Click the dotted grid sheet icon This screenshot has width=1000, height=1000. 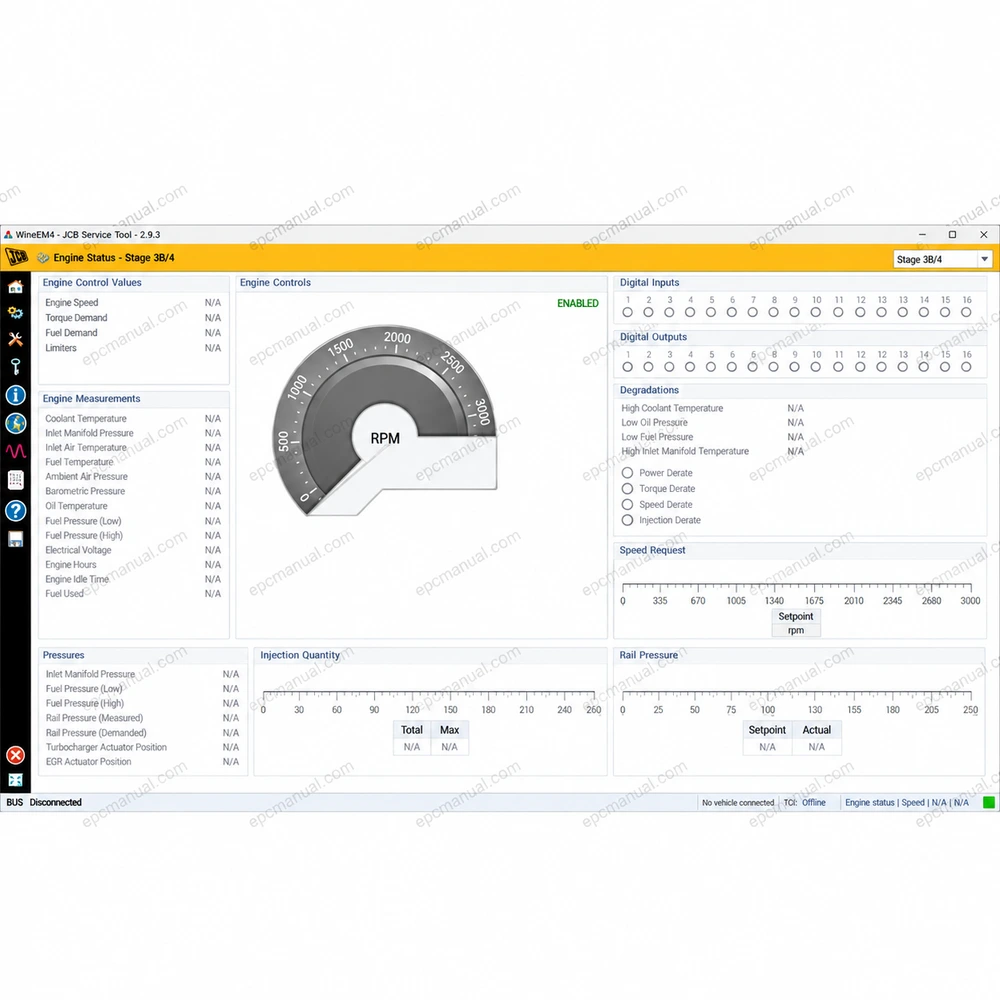[x=15, y=480]
